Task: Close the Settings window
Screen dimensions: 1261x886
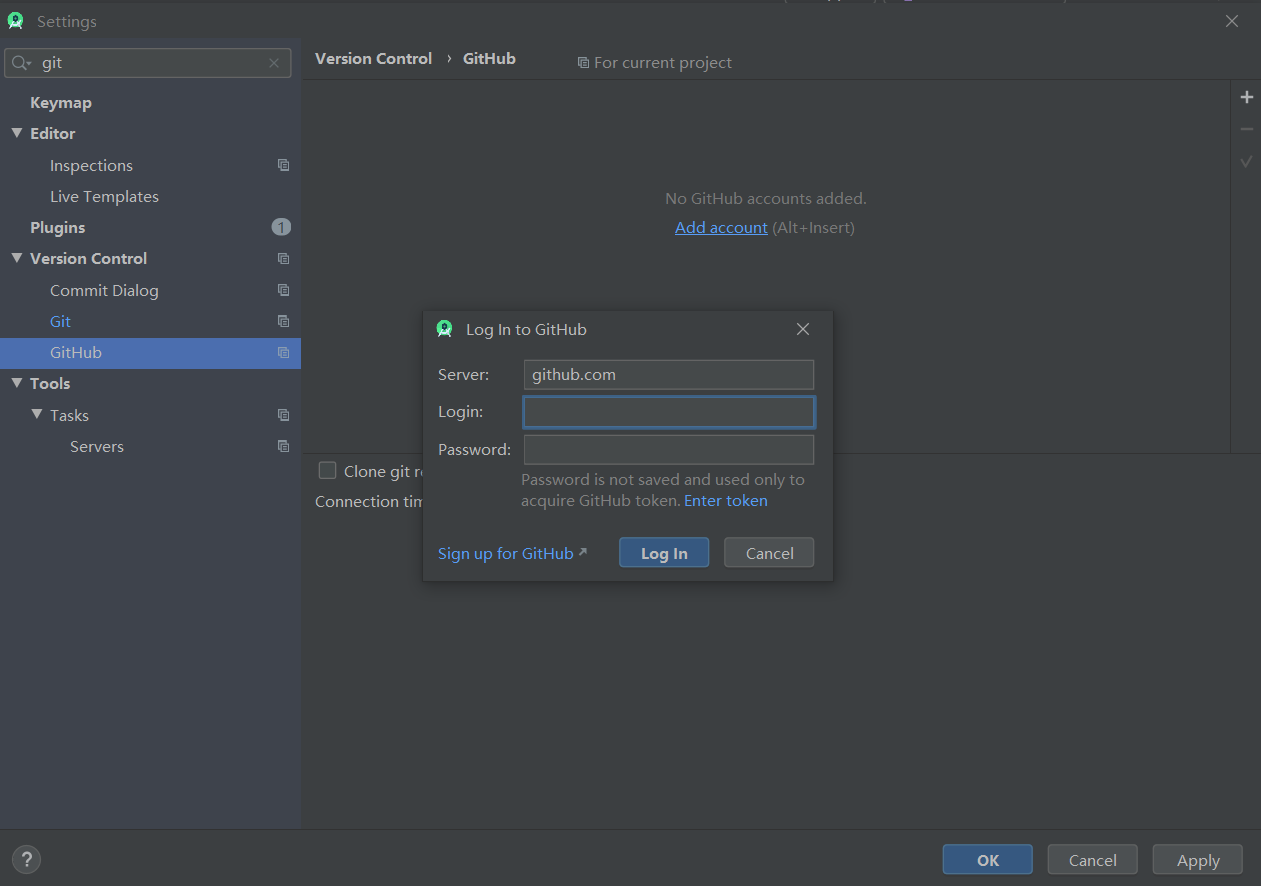Action: pyautogui.click(x=1232, y=21)
